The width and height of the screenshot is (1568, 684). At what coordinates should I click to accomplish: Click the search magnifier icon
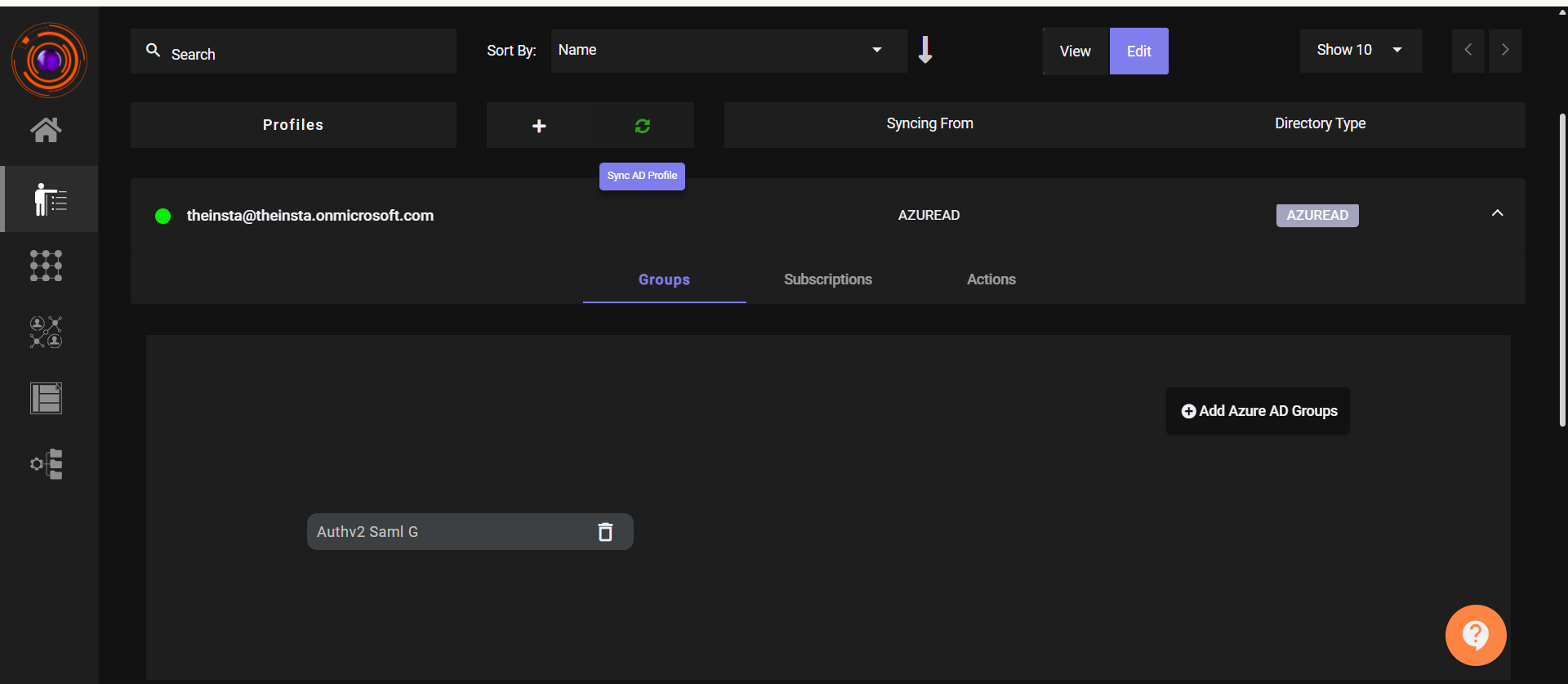click(153, 51)
